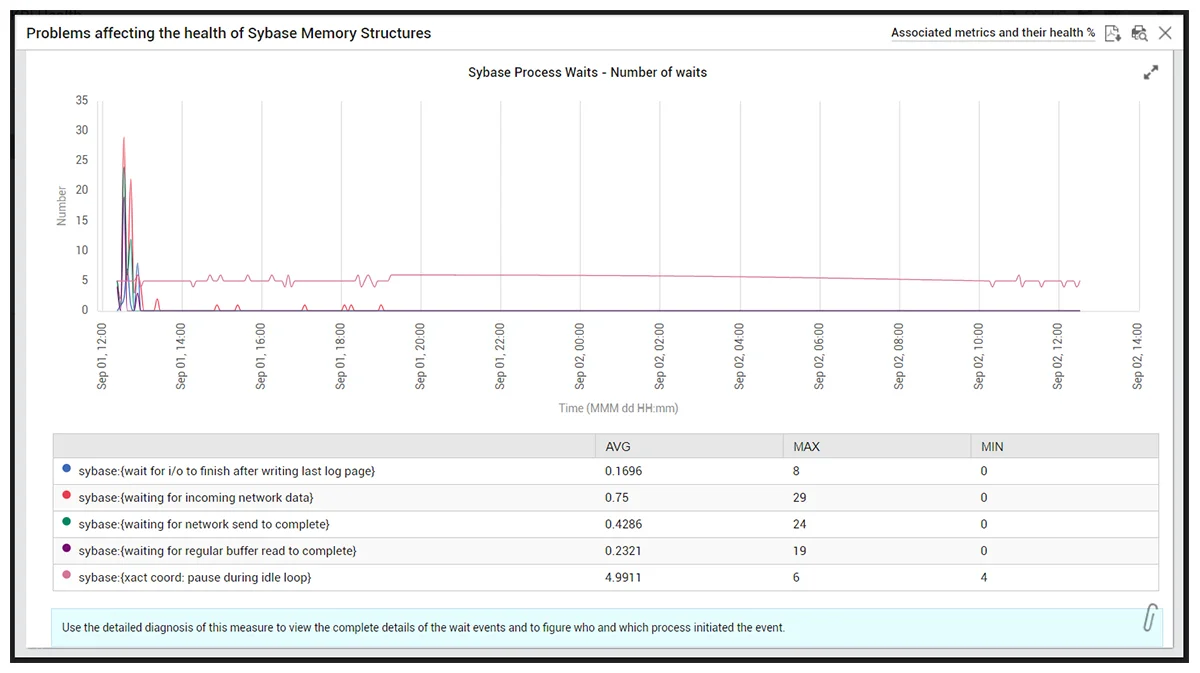1200x673 pixels.
Task: Click MIN value 4
Action: 984,578
